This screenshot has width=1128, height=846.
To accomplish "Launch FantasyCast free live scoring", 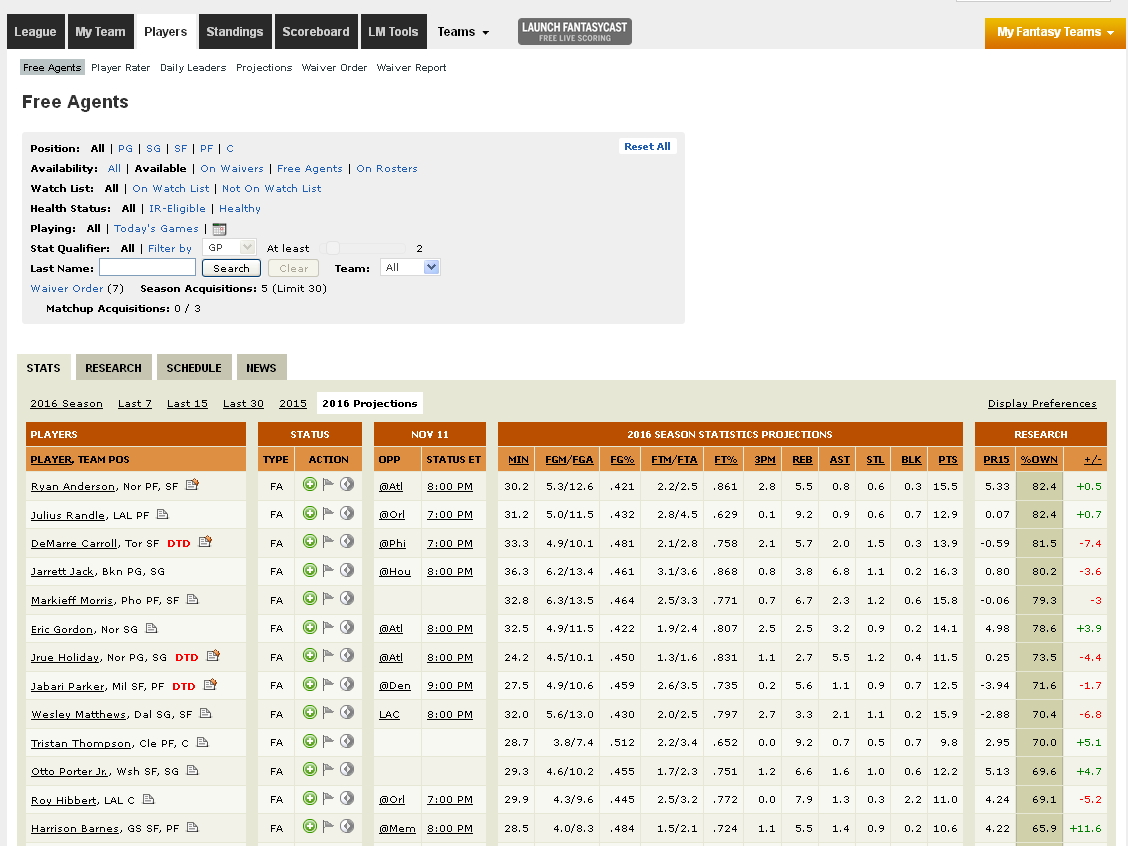I will [575, 32].
